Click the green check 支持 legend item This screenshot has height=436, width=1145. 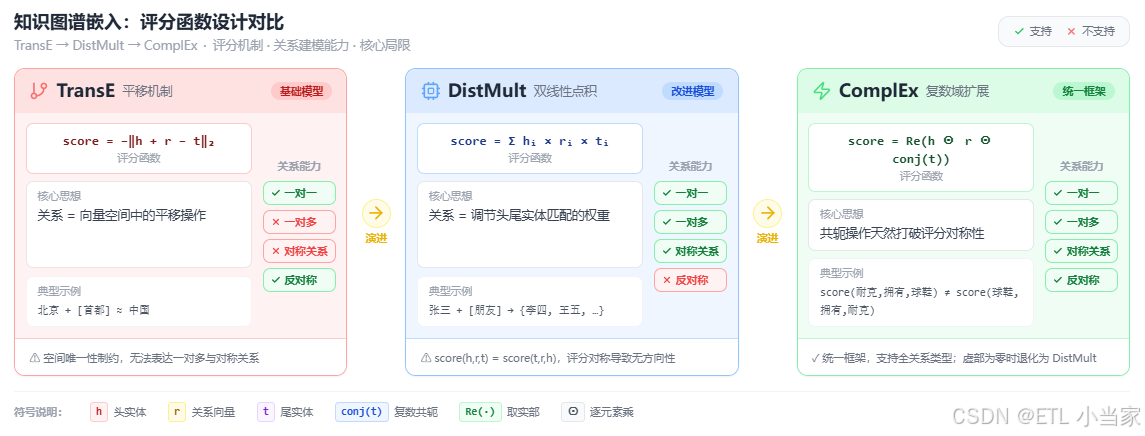tap(1033, 31)
